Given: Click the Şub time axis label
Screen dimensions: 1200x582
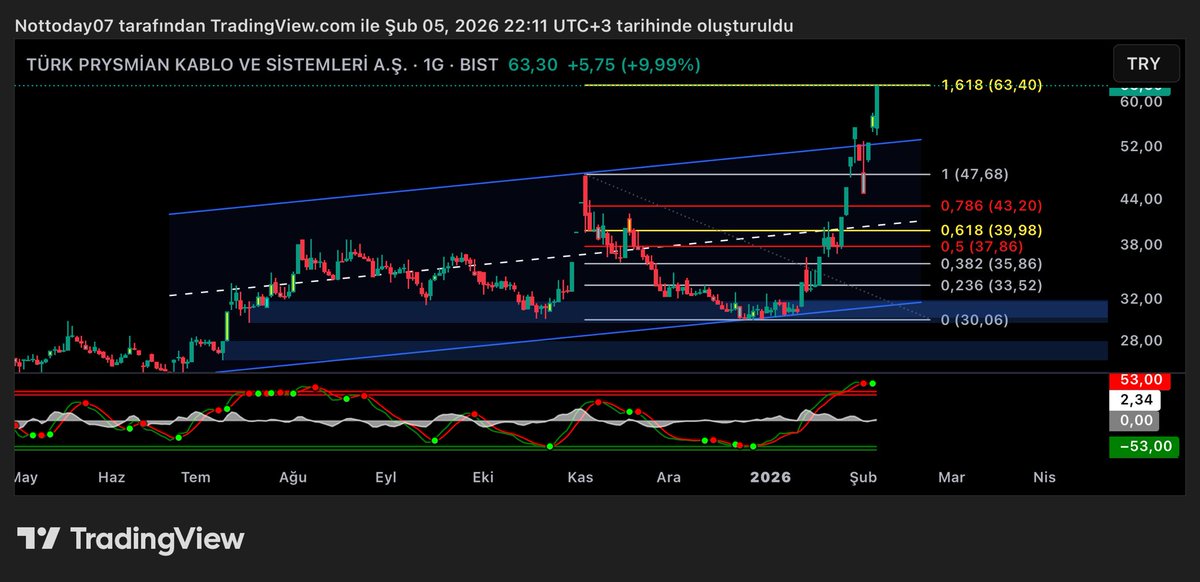Looking at the screenshot, I should click(x=865, y=477).
